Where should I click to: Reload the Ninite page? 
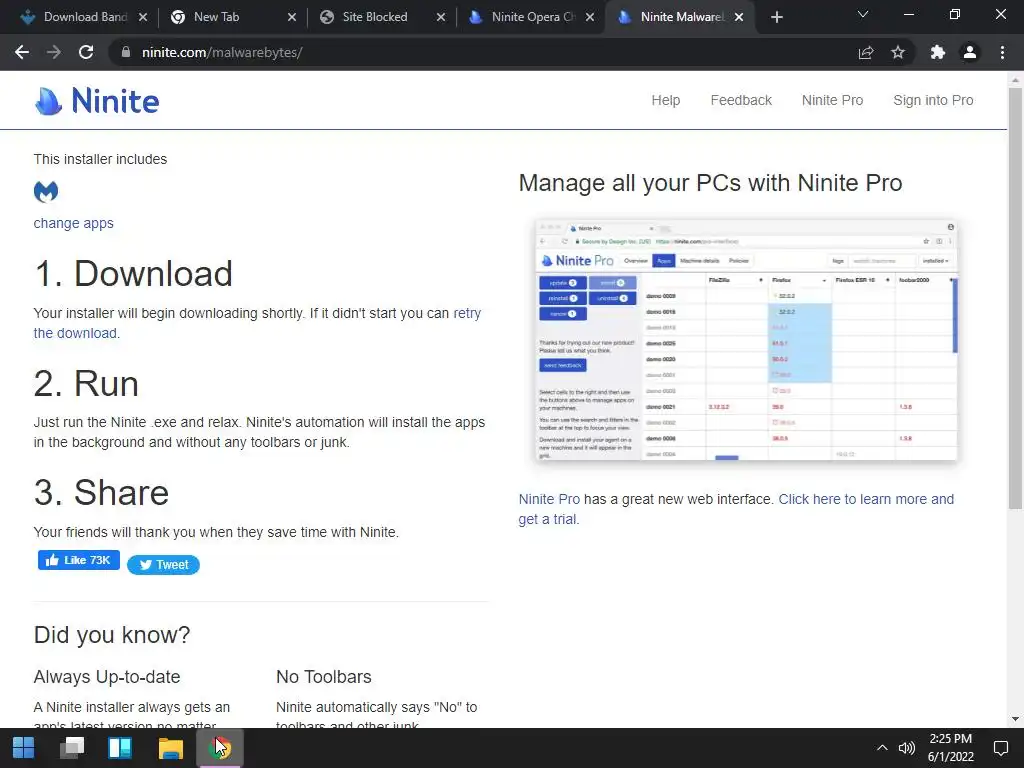coord(86,52)
